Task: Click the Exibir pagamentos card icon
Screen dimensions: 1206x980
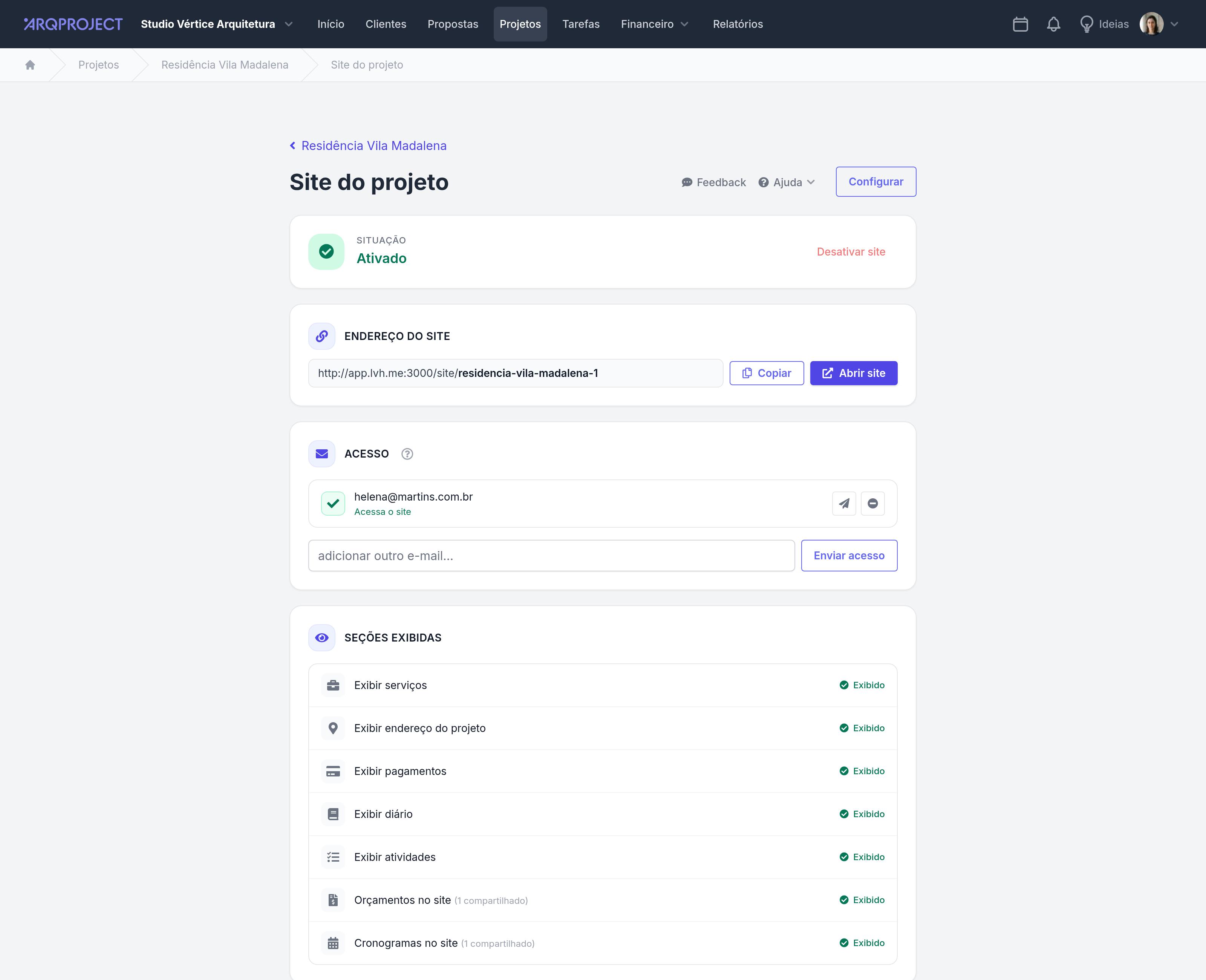Action: pos(333,771)
